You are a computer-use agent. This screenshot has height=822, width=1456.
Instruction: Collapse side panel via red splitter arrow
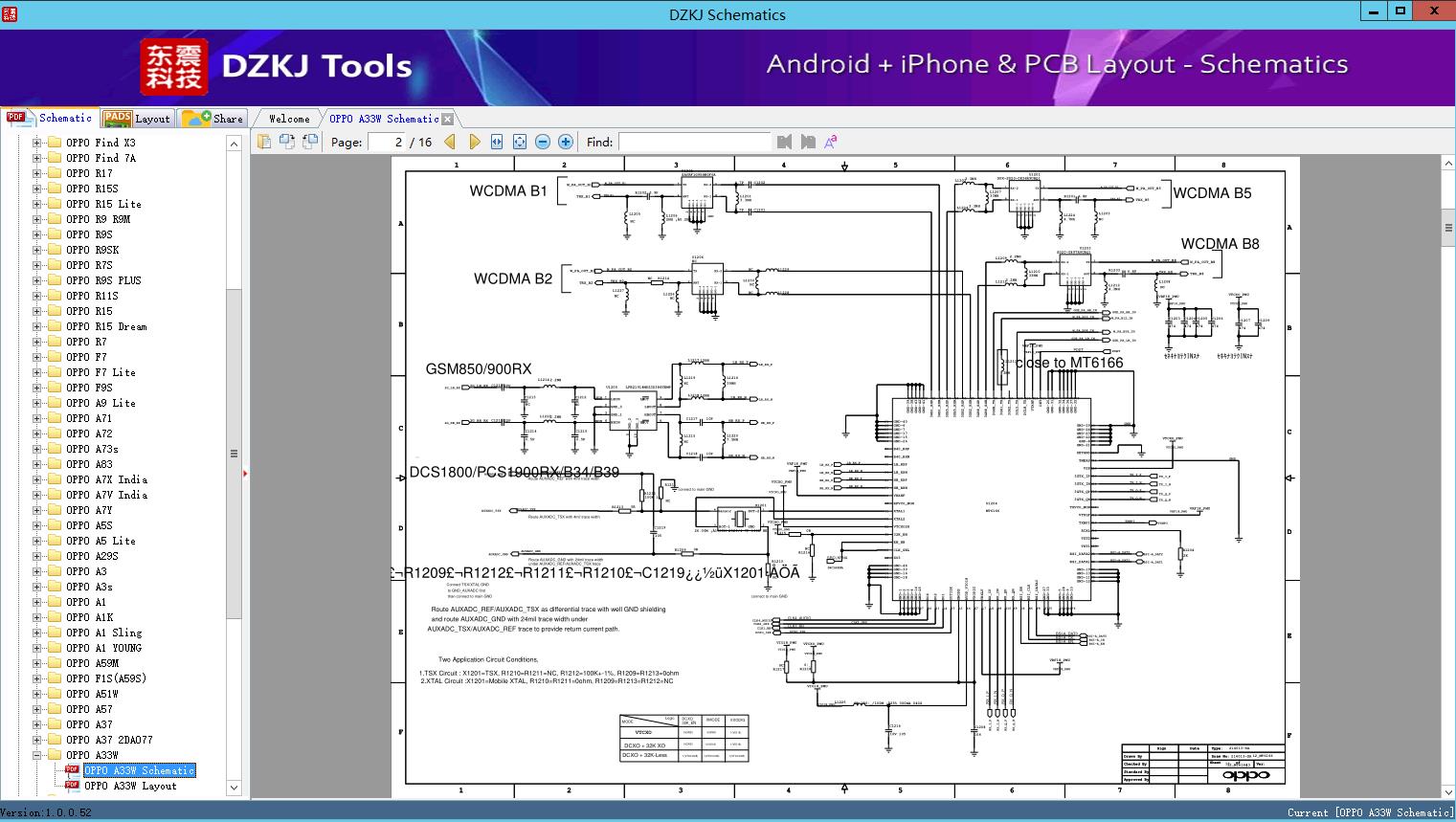point(246,474)
